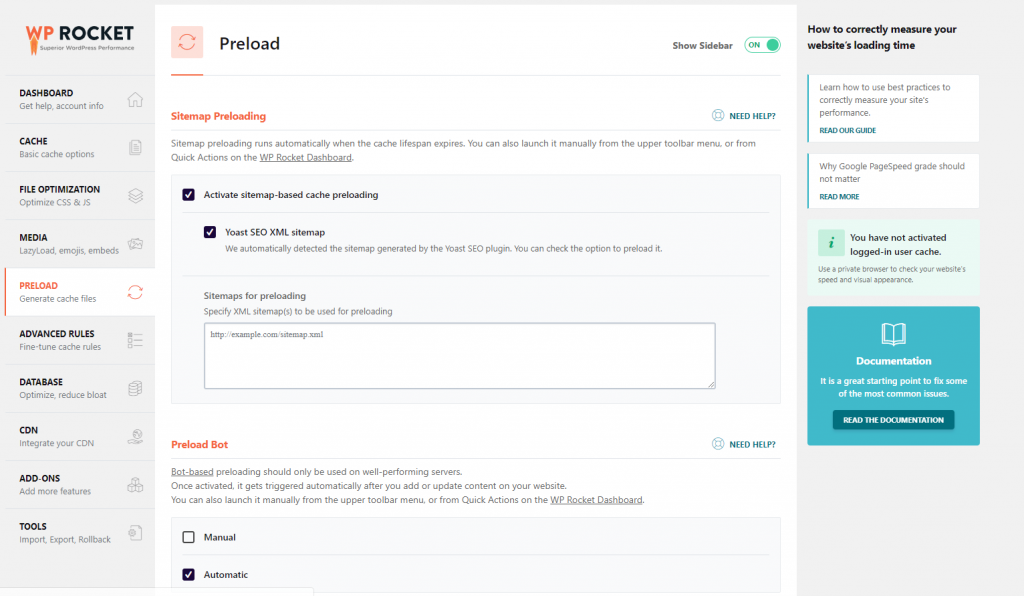Uncheck the Yoast SEO XML sitemap option

[x=210, y=232]
